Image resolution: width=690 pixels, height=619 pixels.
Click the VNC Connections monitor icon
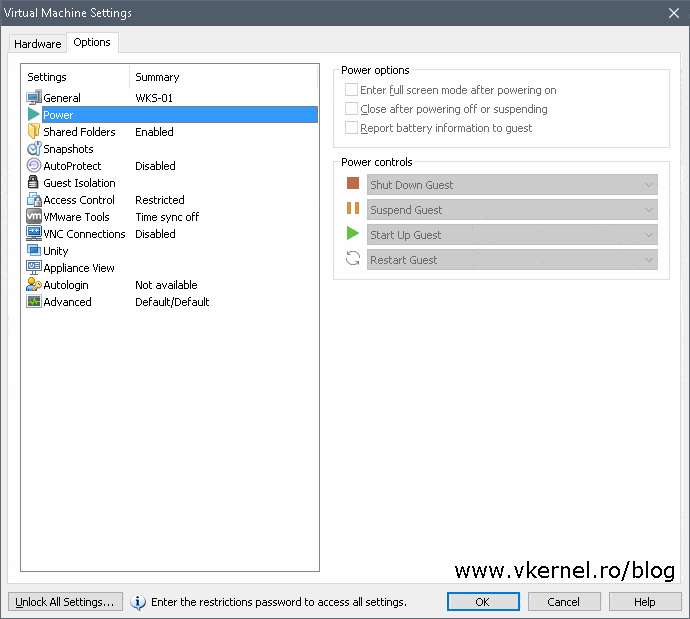[x=34, y=233]
